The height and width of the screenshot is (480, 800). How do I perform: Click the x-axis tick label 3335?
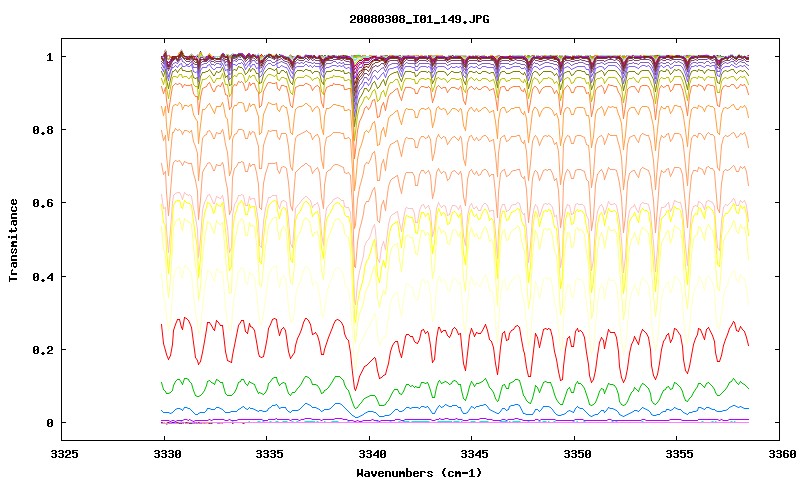(269, 454)
